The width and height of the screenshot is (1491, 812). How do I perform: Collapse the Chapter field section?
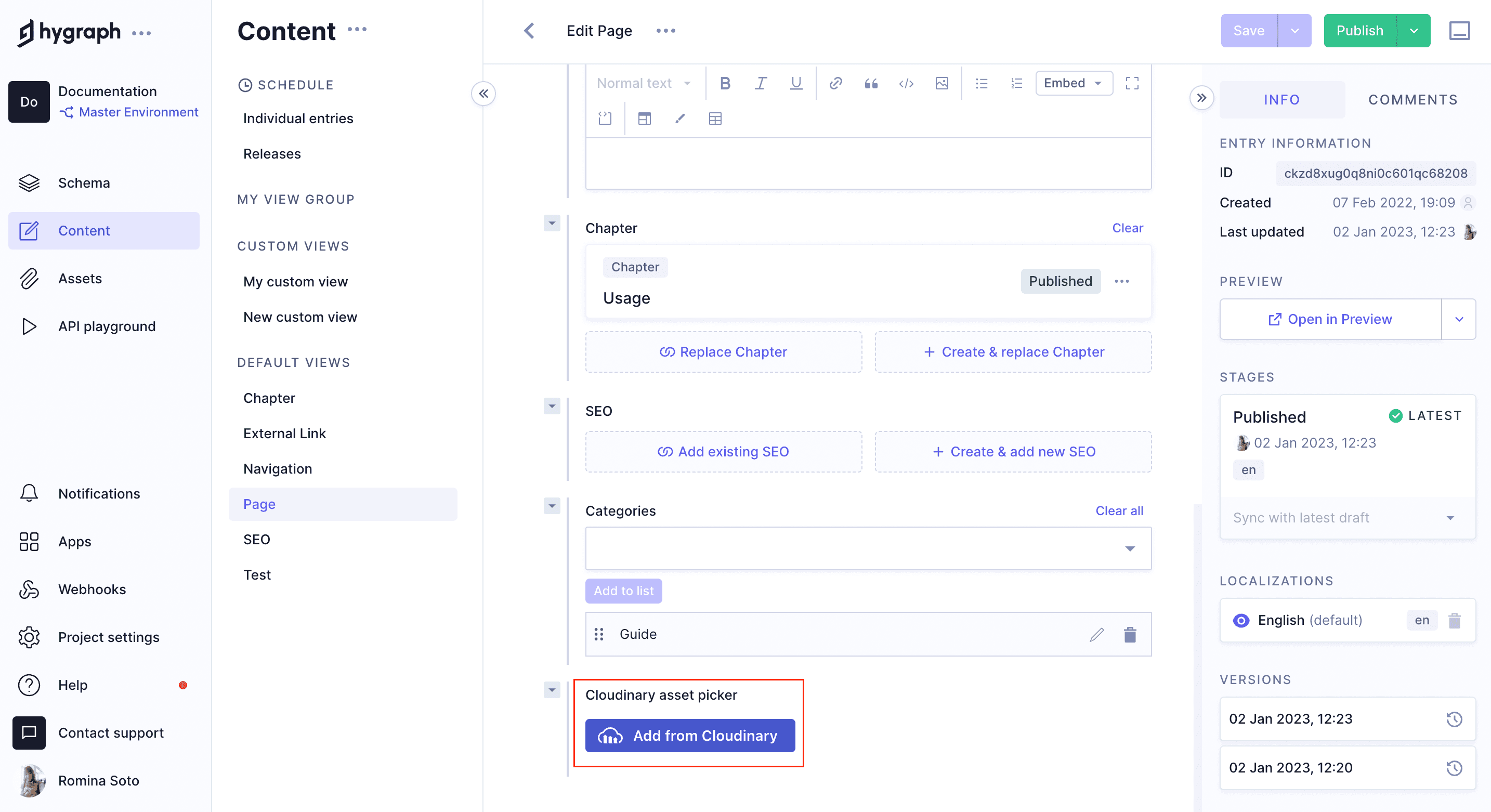(552, 224)
